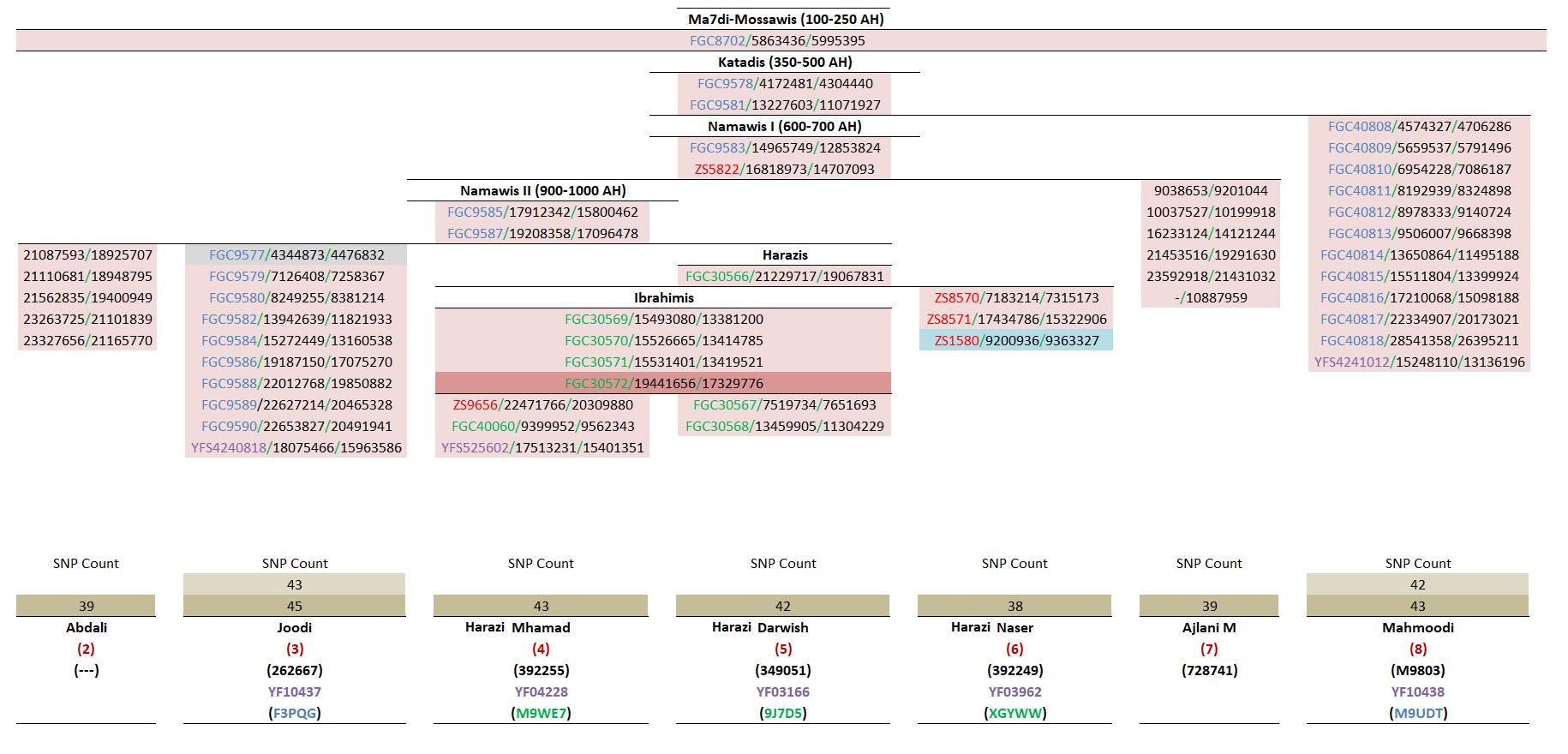
Task: Select the dark red FGC30572 row
Action: [663, 383]
